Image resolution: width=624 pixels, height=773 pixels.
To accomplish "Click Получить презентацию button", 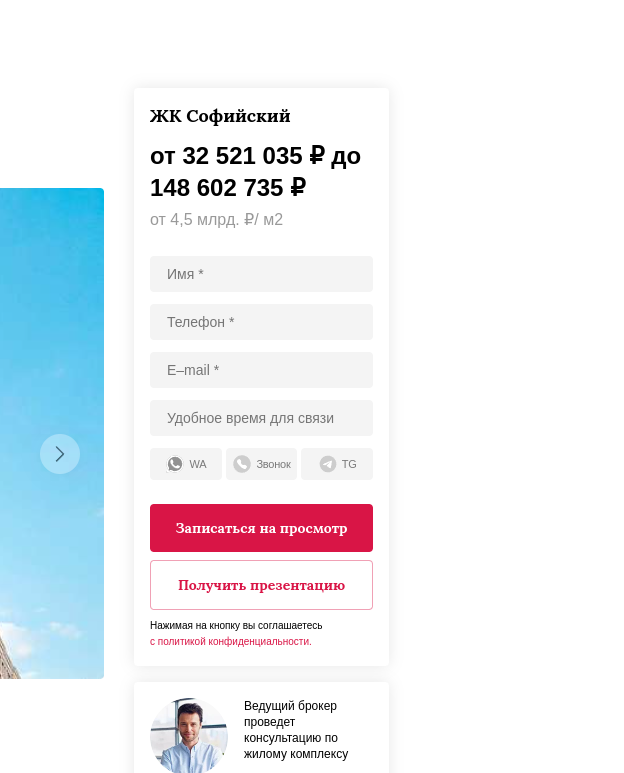I will coord(261,585).
